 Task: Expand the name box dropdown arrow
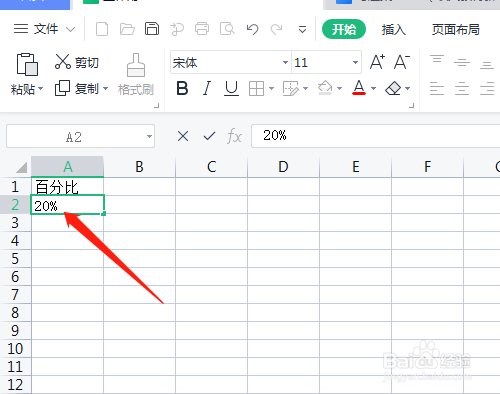click(x=149, y=136)
